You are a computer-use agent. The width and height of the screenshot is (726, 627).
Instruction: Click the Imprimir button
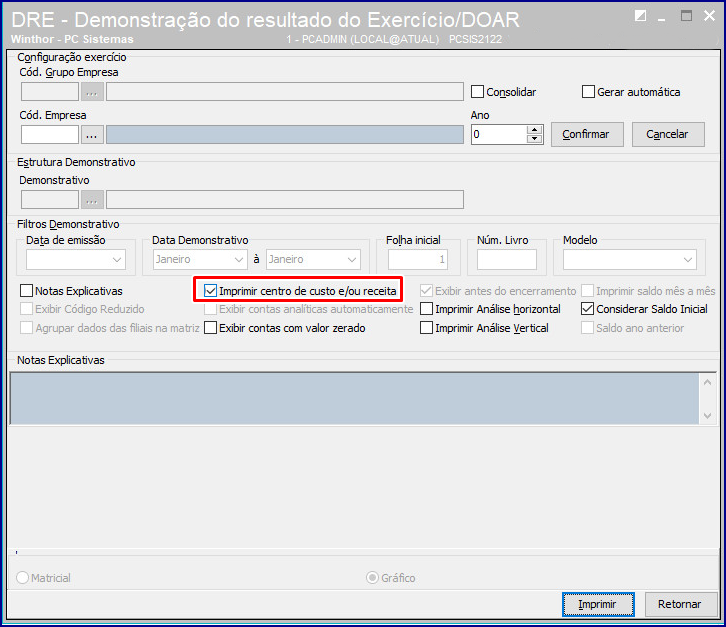pyautogui.click(x=598, y=604)
